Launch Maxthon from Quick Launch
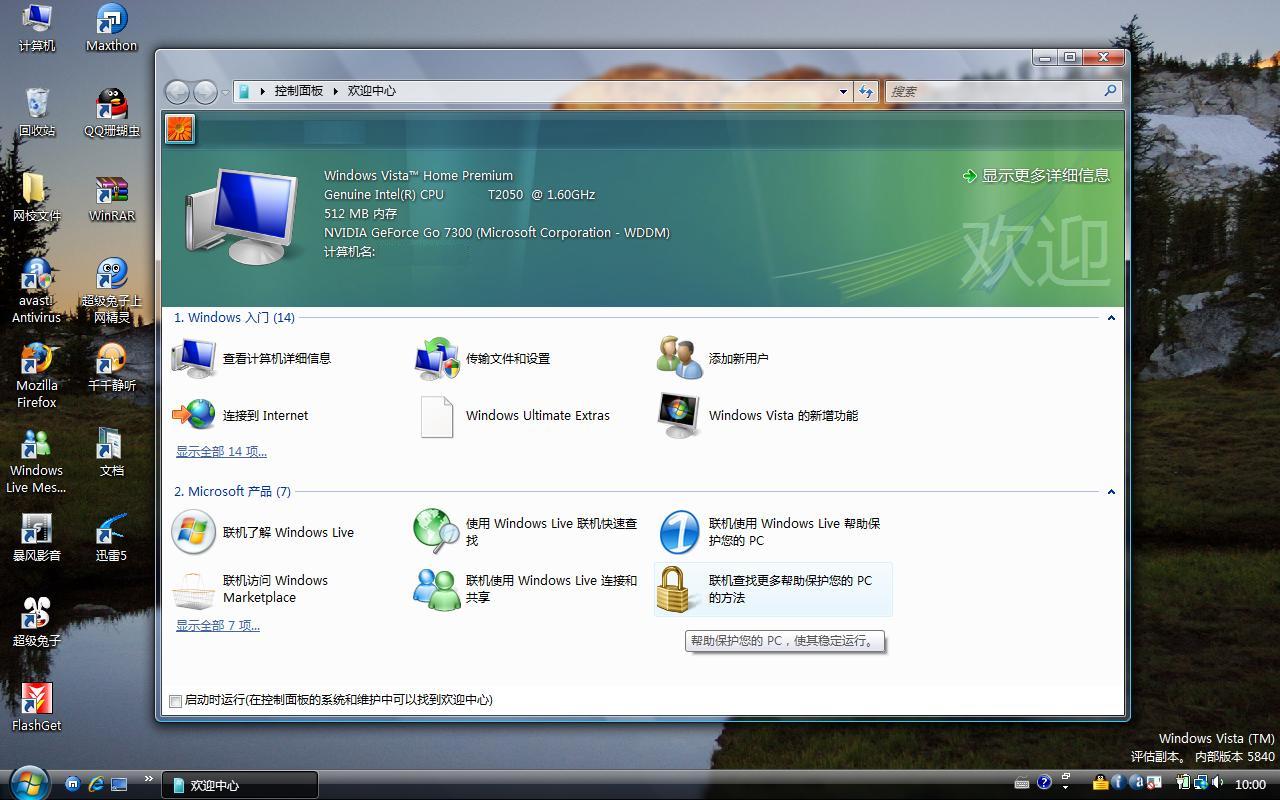The width and height of the screenshot is (1280, 800). tap(72, 785)
